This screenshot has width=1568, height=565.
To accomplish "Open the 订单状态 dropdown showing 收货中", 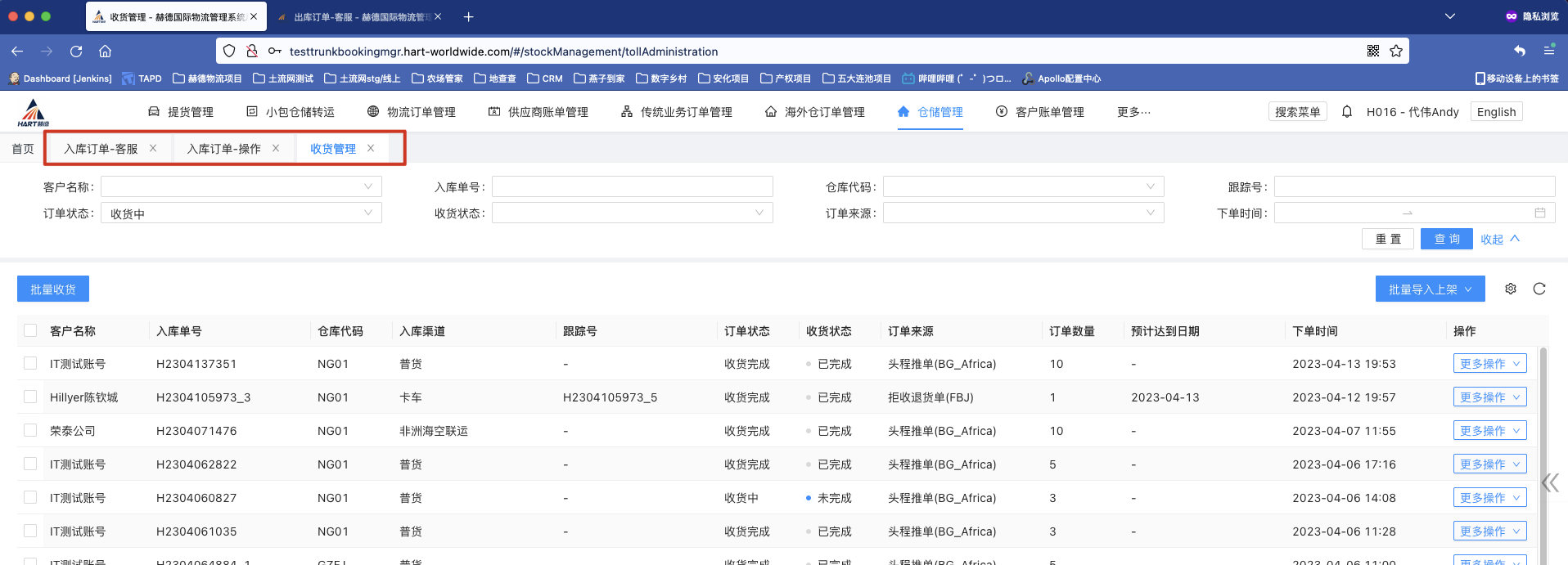I will point(241,213).
